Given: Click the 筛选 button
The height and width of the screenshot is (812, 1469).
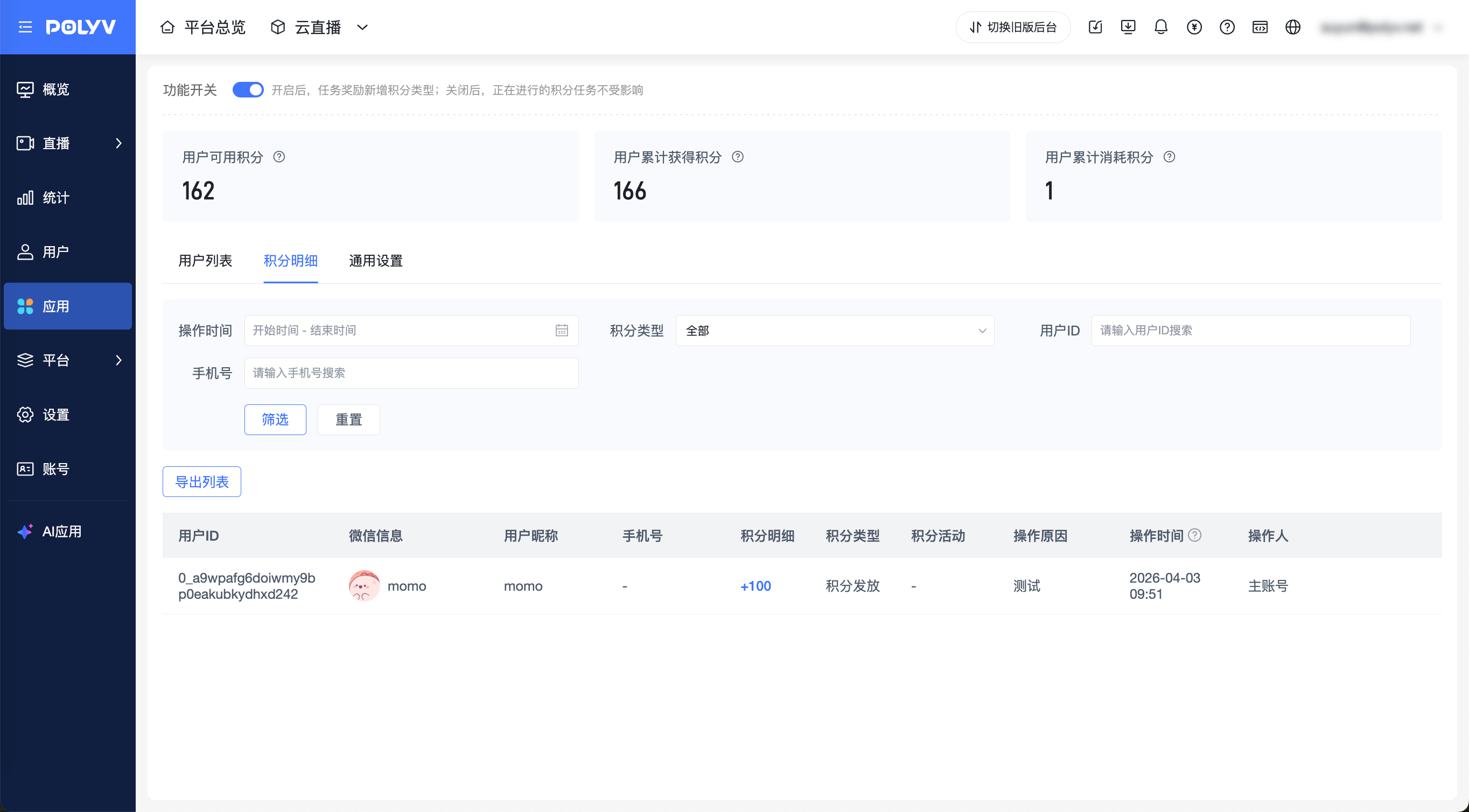Looking at the screenshot, I should pyautogui.click(x=276, y=419).
